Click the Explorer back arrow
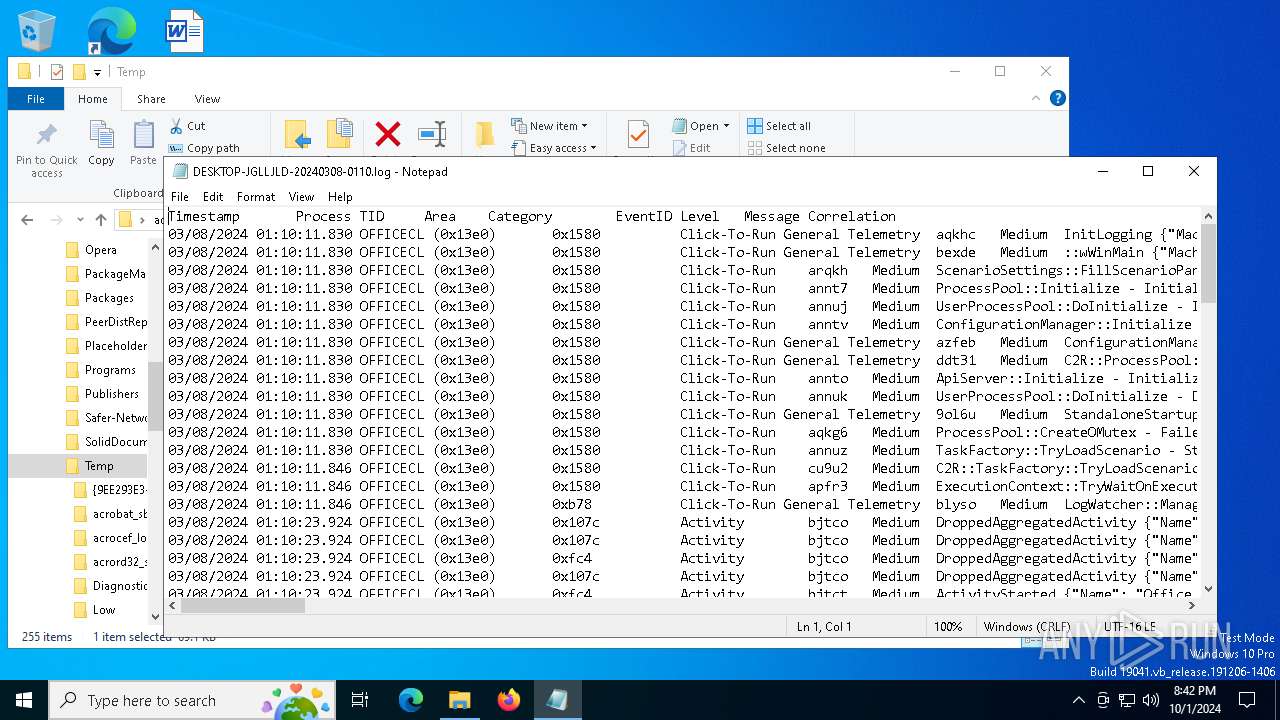 click(27, 220)
